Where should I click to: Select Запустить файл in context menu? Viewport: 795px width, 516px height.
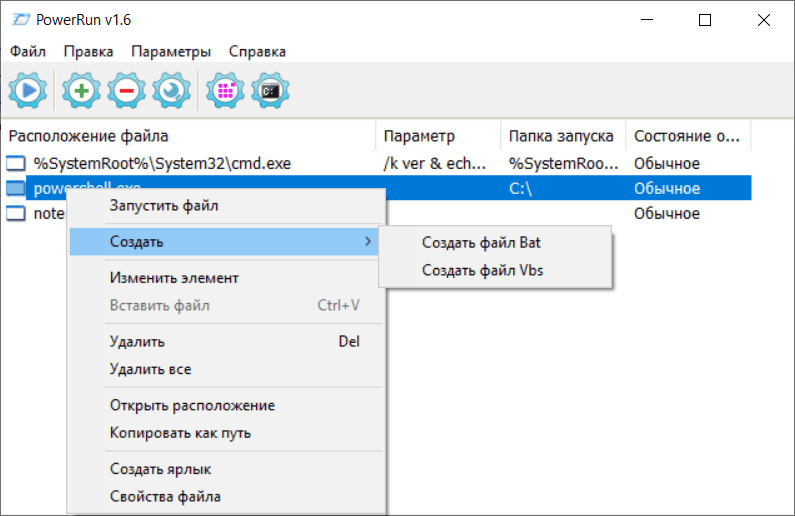point(163,206)
